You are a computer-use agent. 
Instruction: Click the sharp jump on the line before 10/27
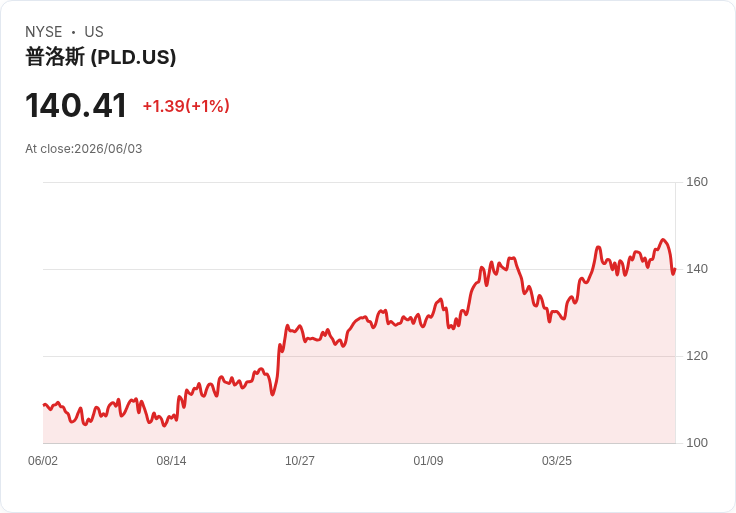[x=278, y=359]
